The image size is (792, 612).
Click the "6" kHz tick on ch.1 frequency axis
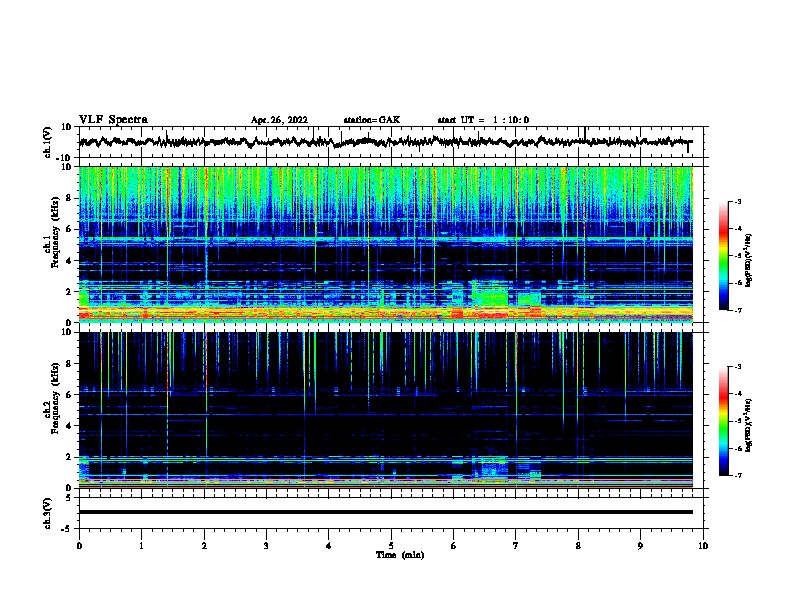(x=69, y=229)
